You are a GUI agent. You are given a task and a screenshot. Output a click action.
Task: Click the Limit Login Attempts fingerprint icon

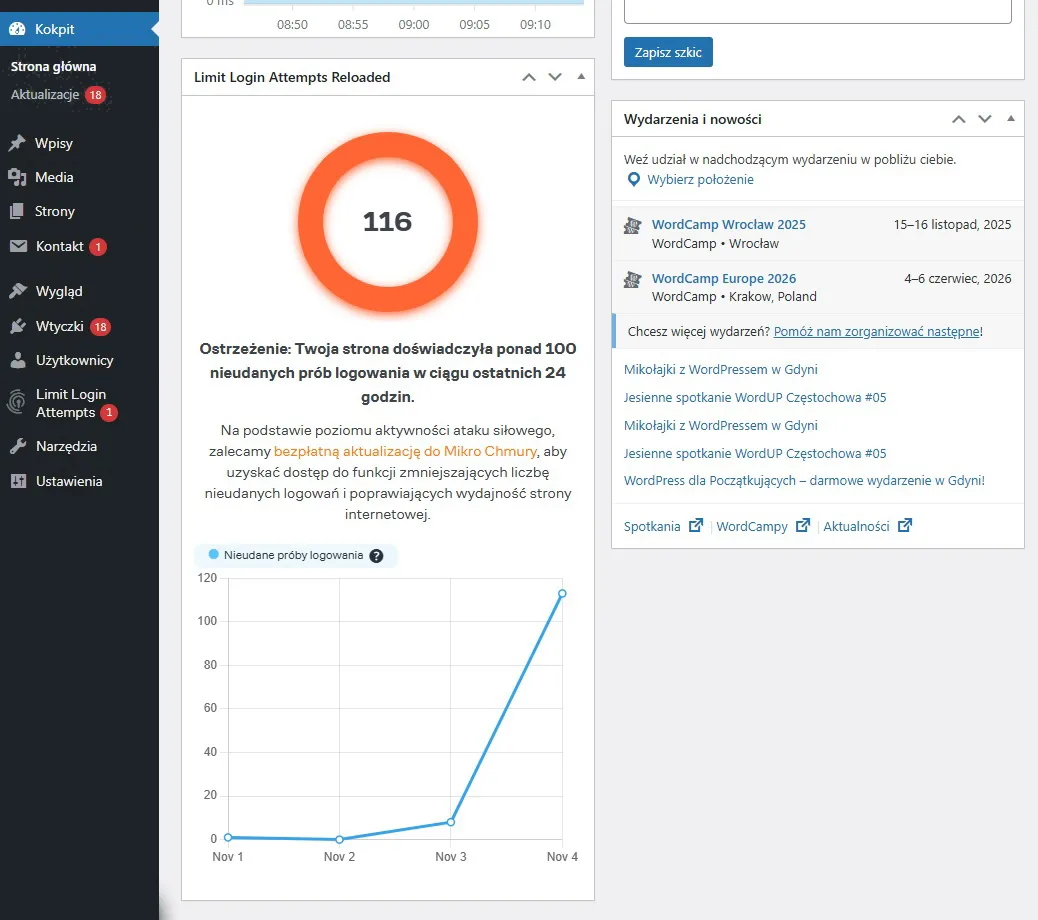click(x=17, y=402)
